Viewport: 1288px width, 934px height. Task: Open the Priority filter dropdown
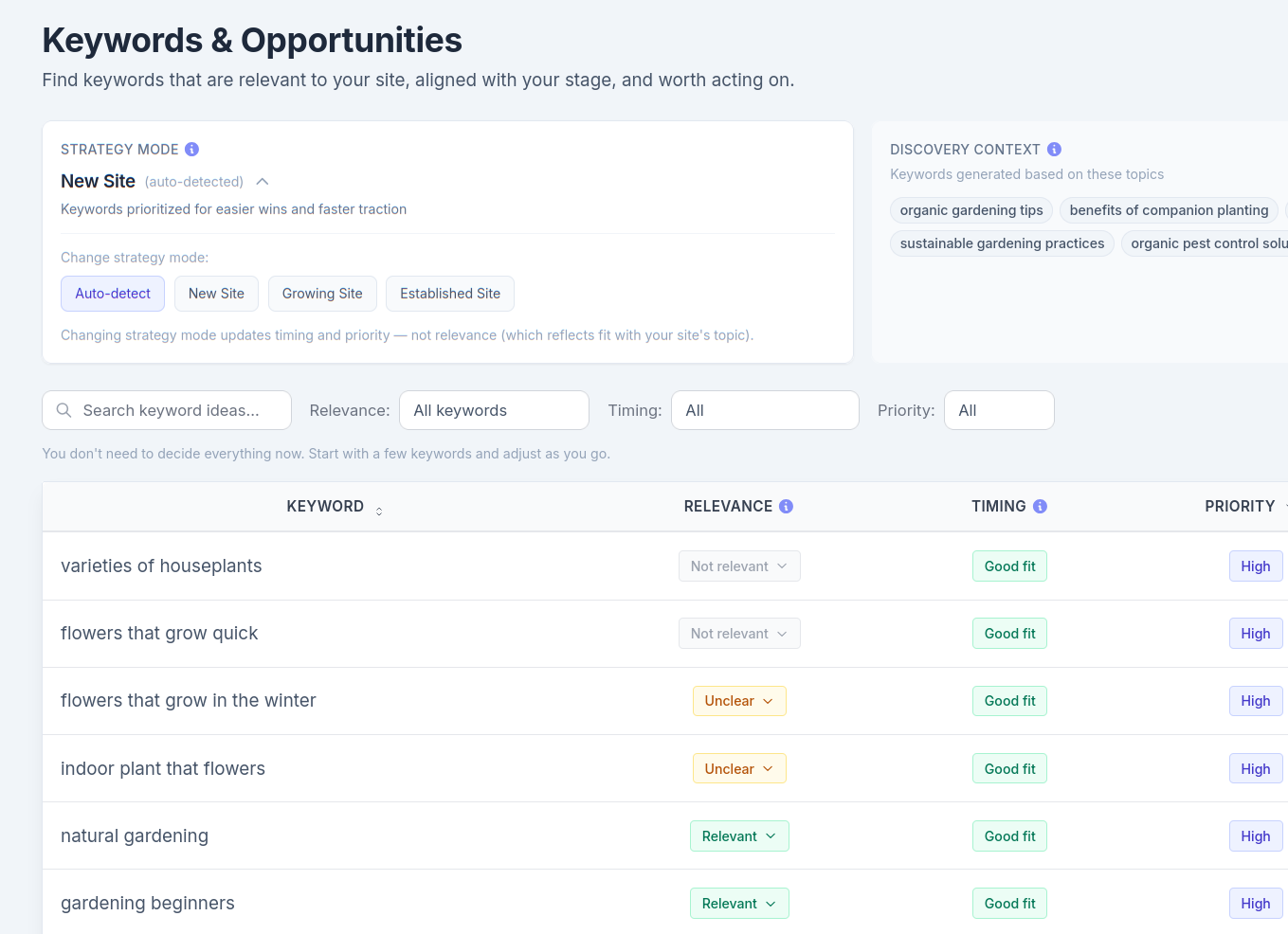[999, 410]
